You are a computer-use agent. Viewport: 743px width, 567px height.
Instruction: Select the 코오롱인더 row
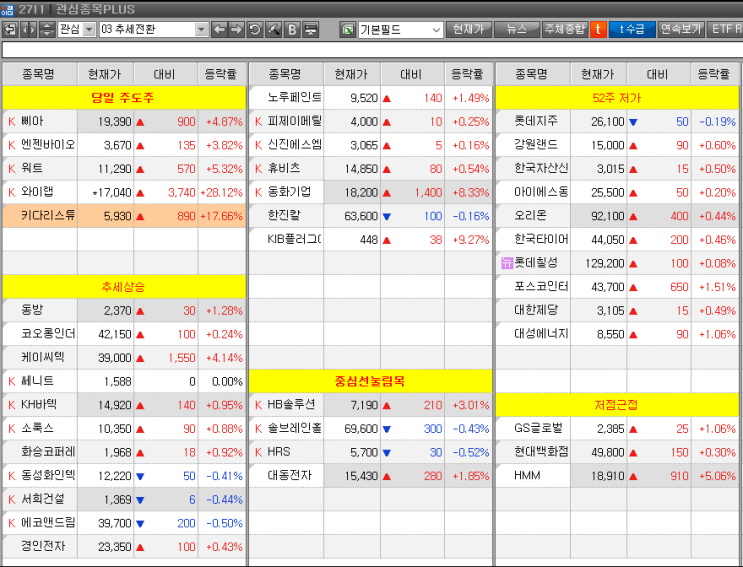[124, 334]
